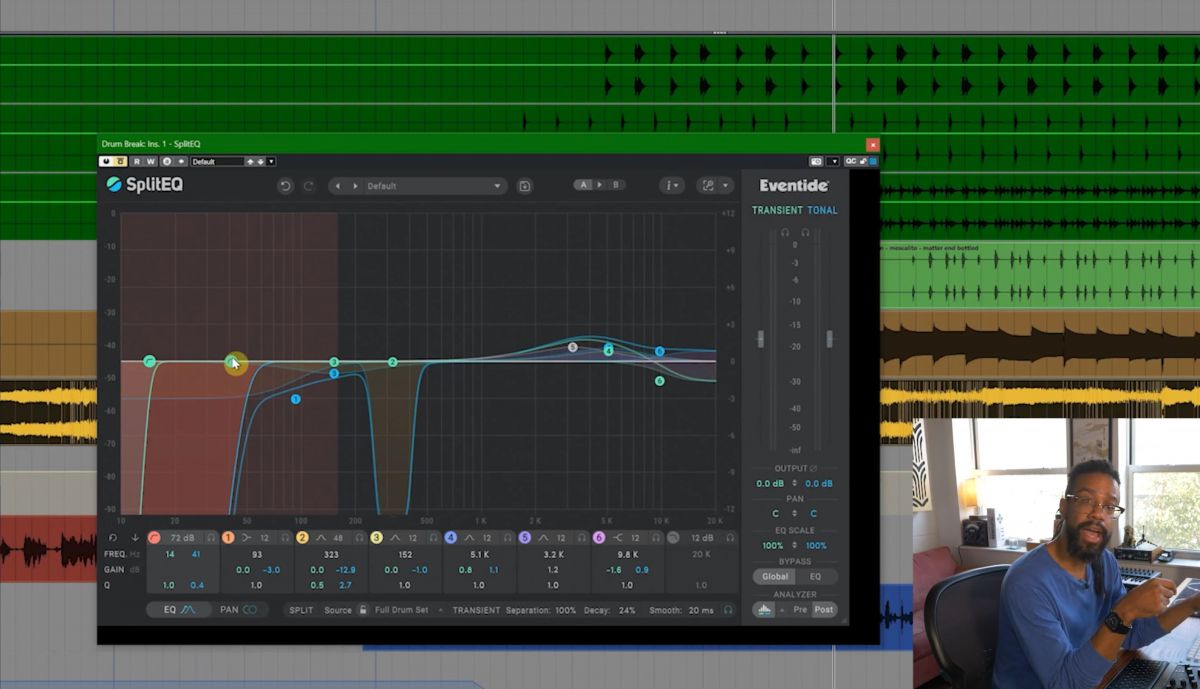Image resolution: width=1200 pixels, height=689 pixels.
Task: Click the analyzer waveform icon in the Analyzer section
Action: coord(763,608)
